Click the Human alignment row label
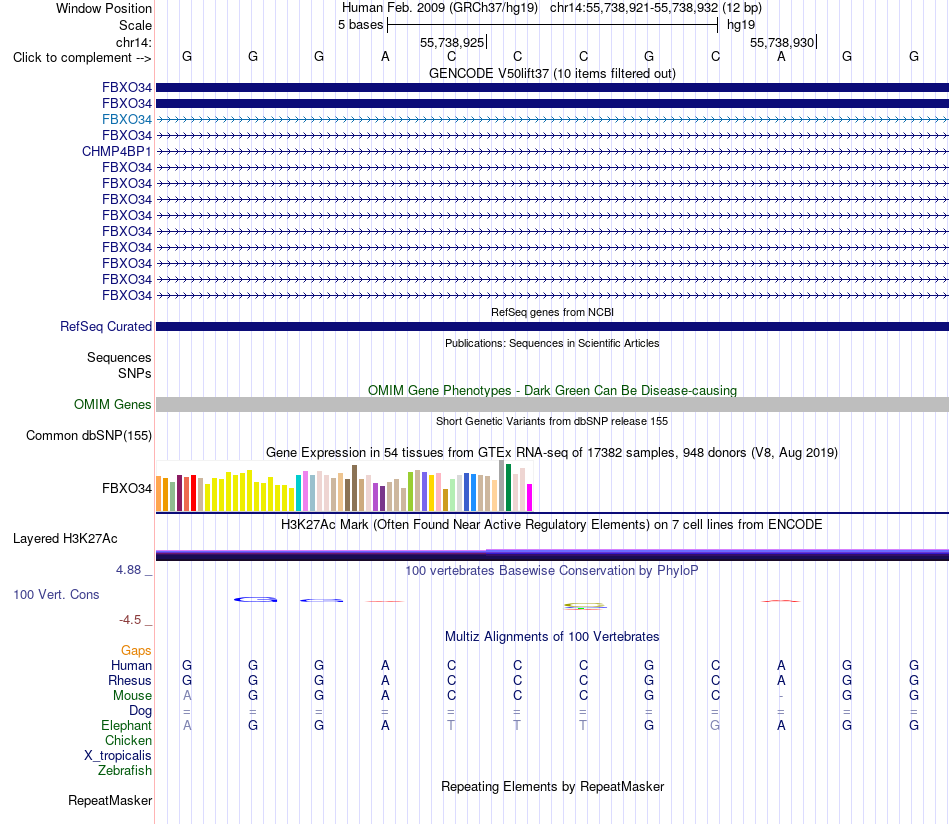This screenshot has width=950, height=824. 131,665
